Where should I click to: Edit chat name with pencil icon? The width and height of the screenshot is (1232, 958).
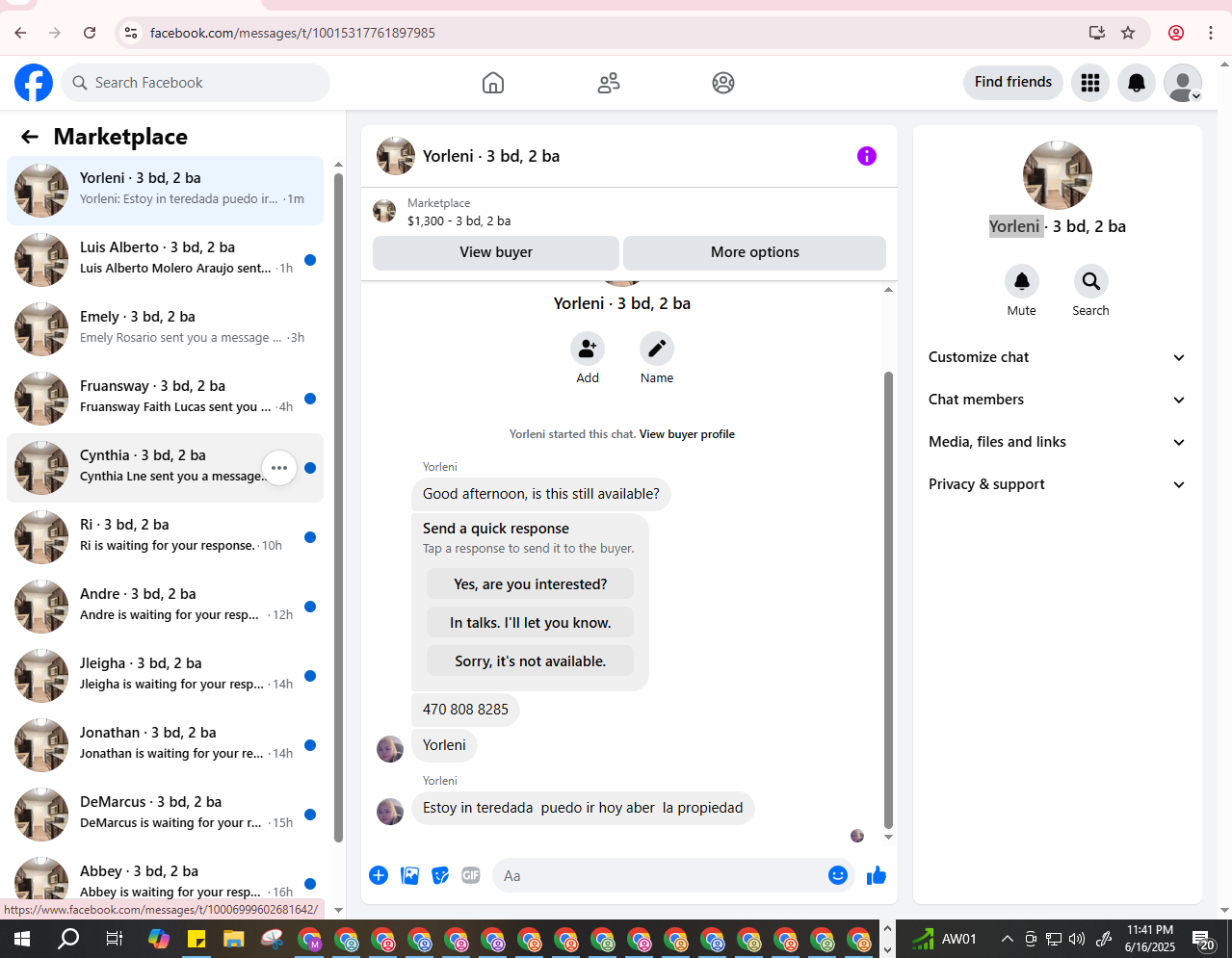[x=657, y=349]
